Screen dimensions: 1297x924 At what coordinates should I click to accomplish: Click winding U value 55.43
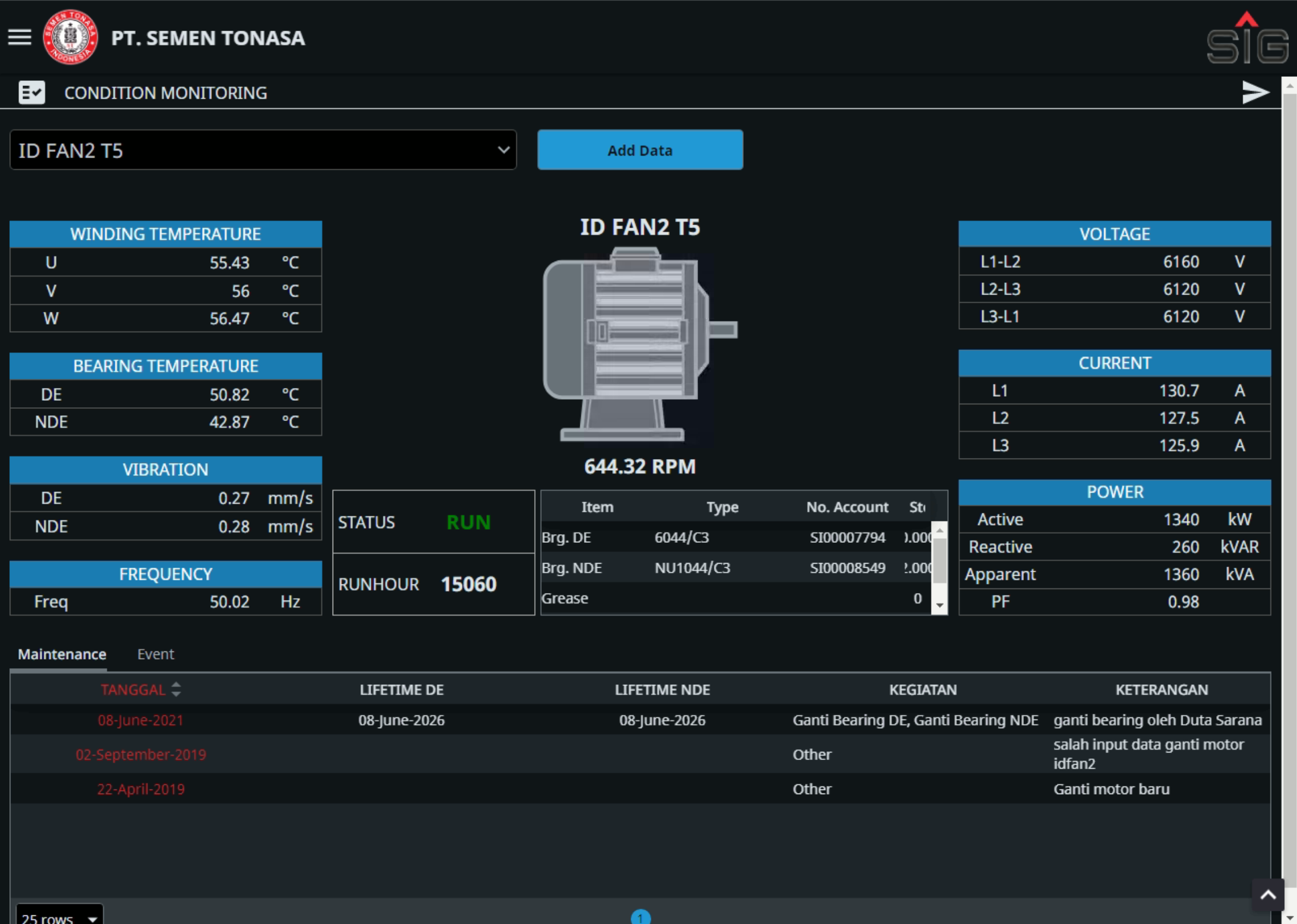coord(229,262)
